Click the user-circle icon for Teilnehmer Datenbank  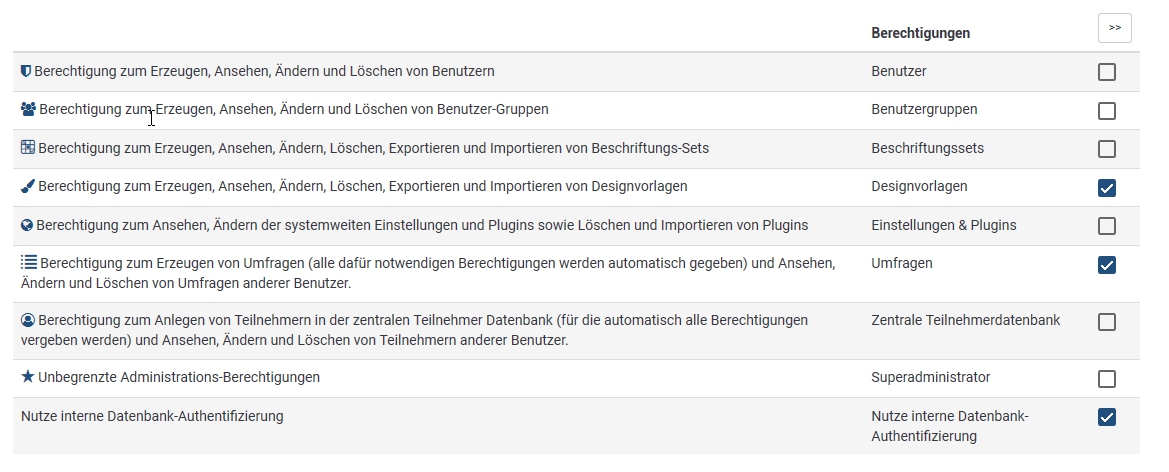(28, 320)
